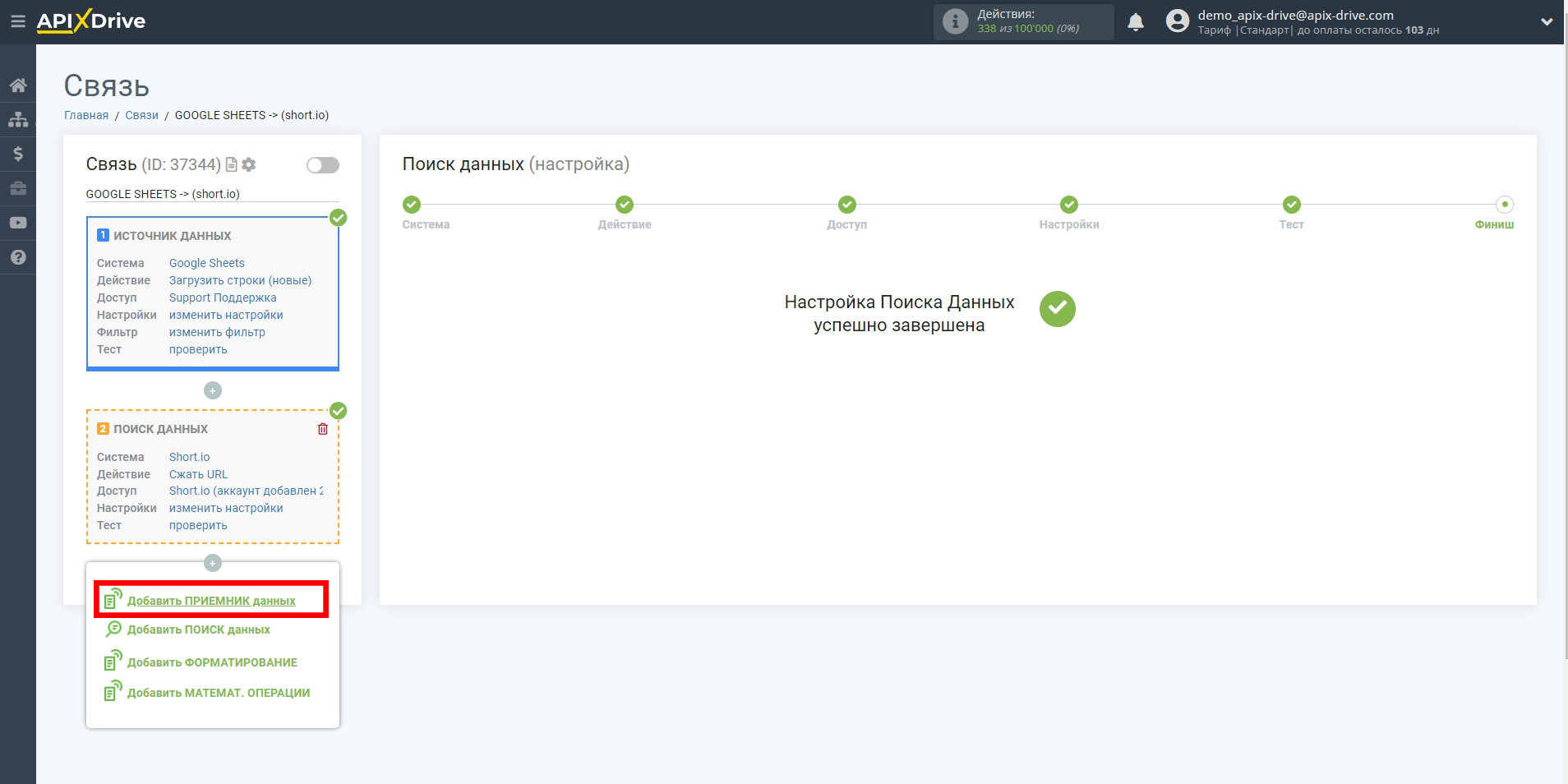The image size is (1568, 784).
Task: Click изменить фильтр link
Action: coord(217,332)
